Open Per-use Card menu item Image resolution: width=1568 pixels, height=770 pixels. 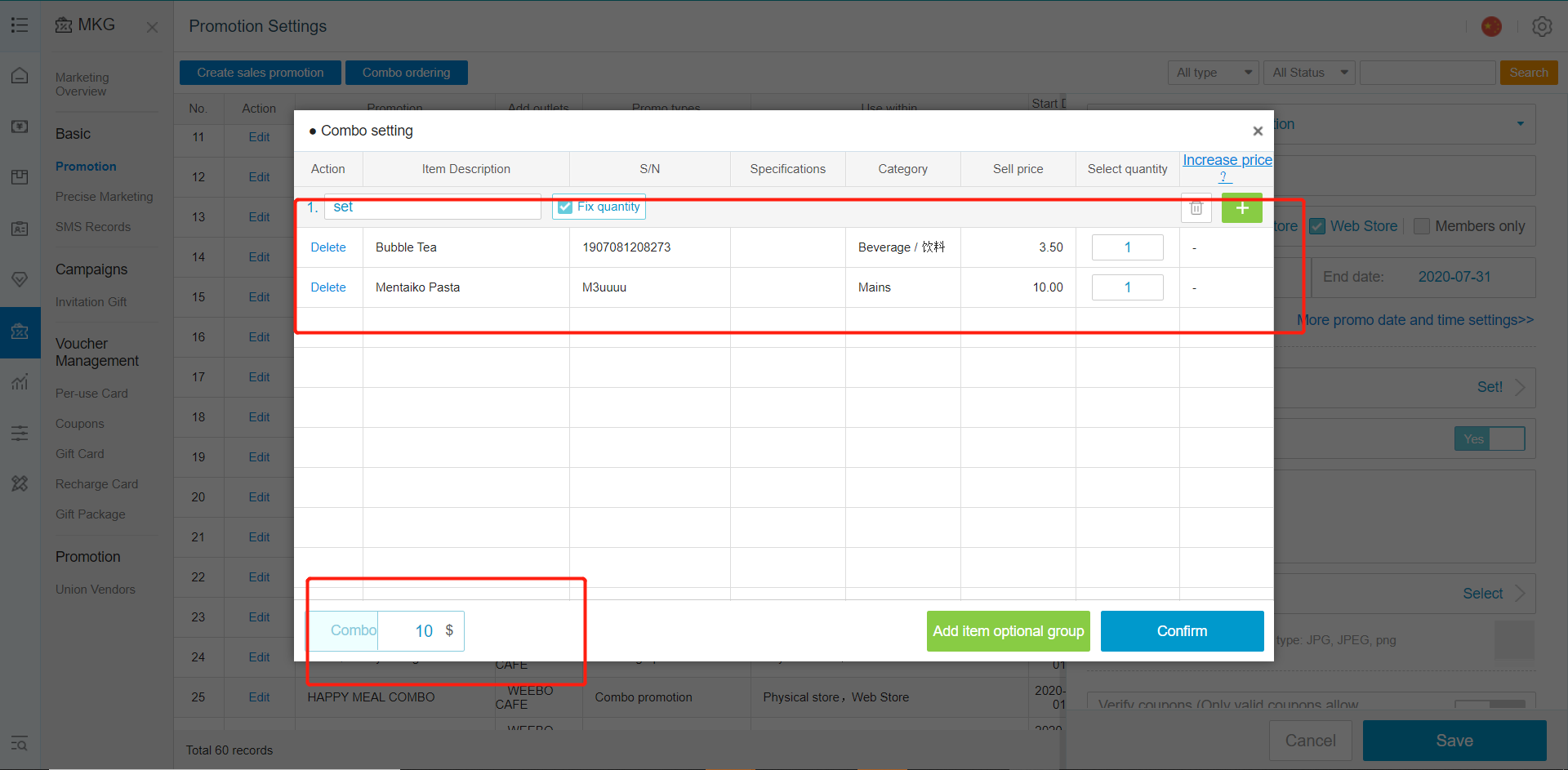[x=91, y=394]
